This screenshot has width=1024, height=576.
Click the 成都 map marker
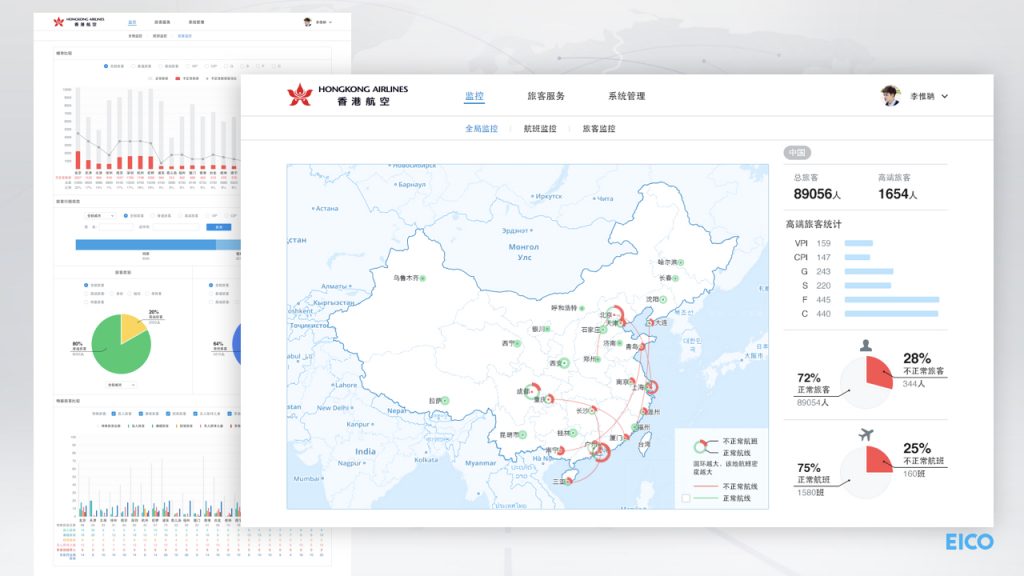tap(532, 389)
